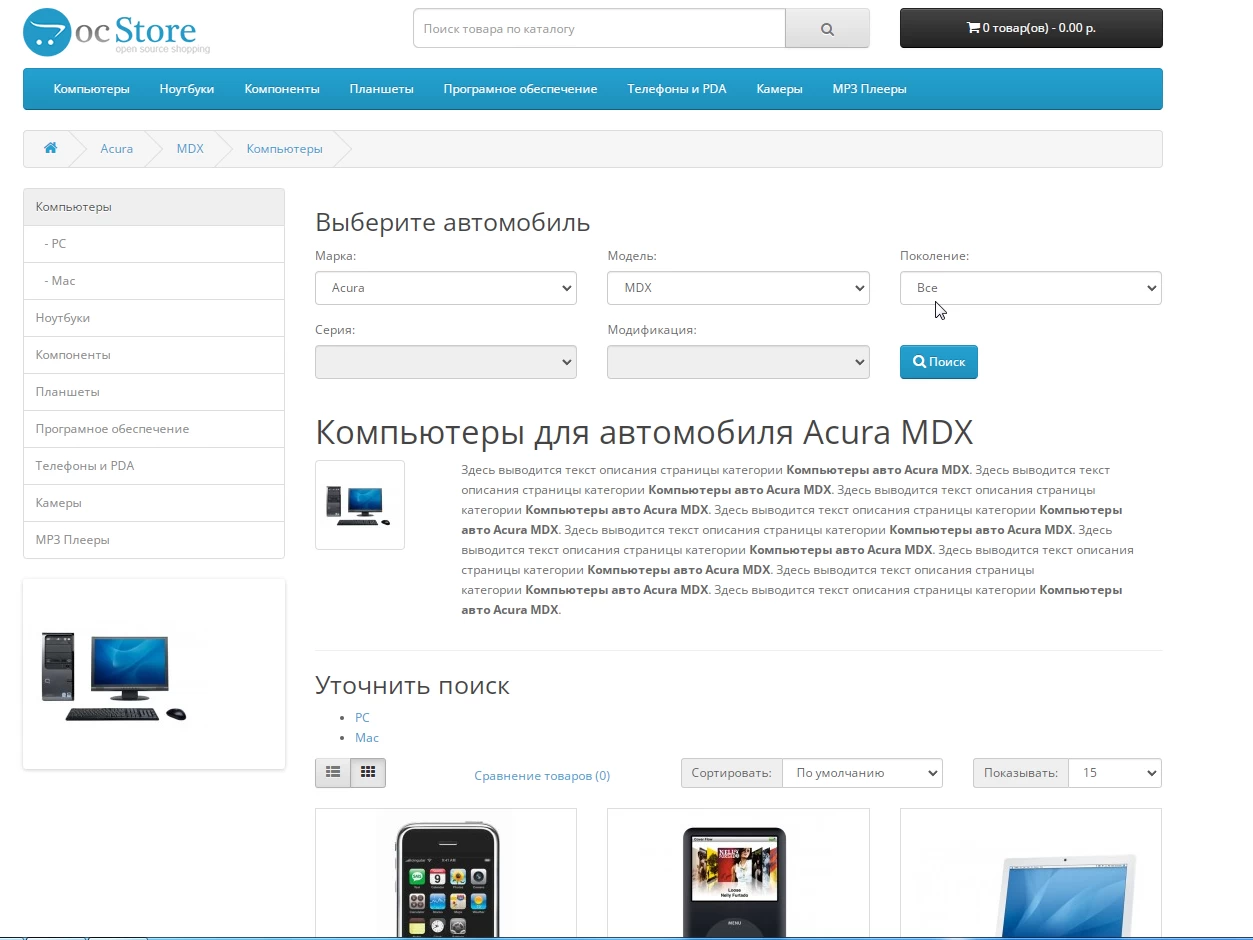Select Компоненты in the sidebar category list
Image resolution: width=1253 pixels, height=940 pixels.
pyautogui.click(x=154, y=355)
